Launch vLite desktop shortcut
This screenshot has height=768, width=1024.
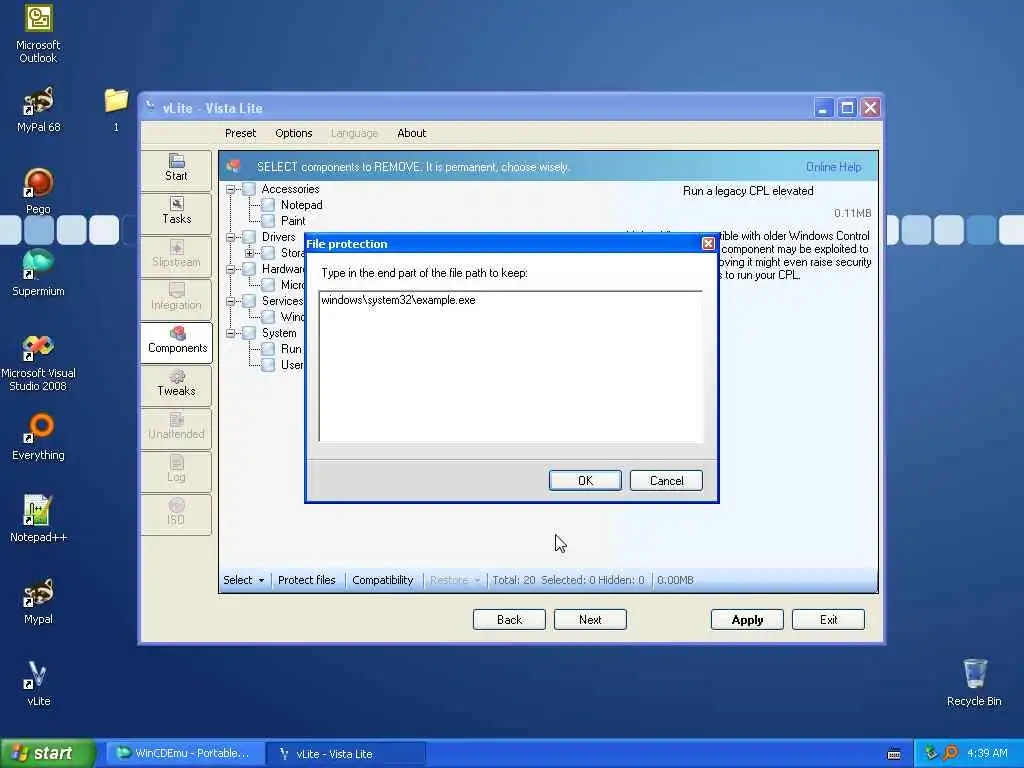pyautogui.click(x=38, y=684)
